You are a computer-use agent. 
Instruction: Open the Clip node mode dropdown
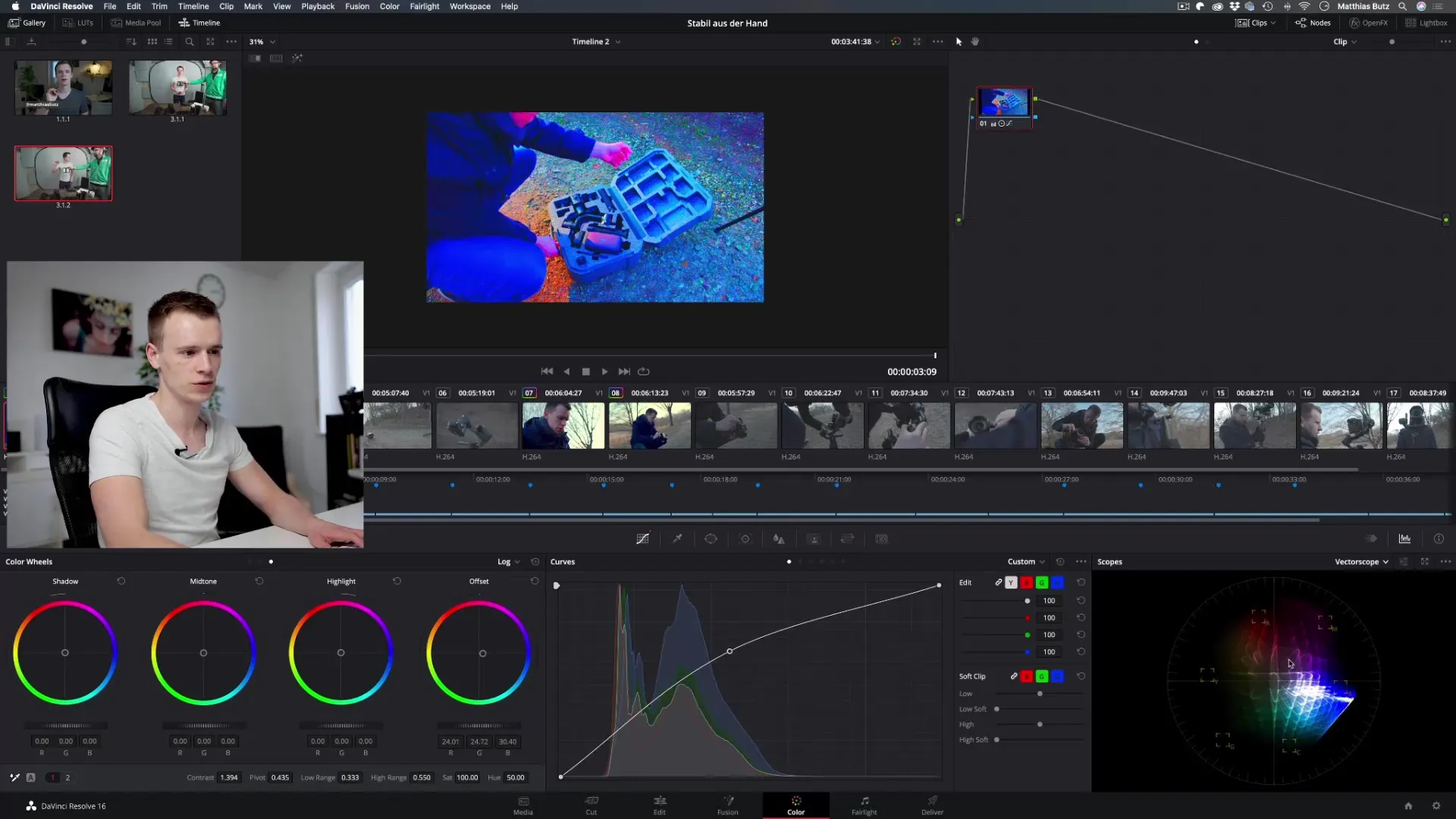tap(1345, 42)
